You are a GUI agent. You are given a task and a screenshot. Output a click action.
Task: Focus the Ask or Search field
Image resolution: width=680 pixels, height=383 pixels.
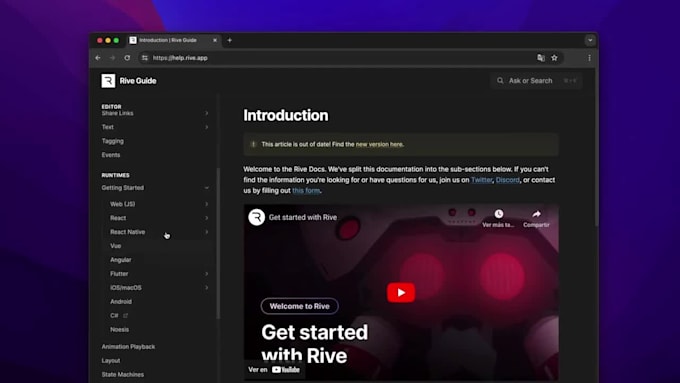pyautogui.click(x=536, y=81)
